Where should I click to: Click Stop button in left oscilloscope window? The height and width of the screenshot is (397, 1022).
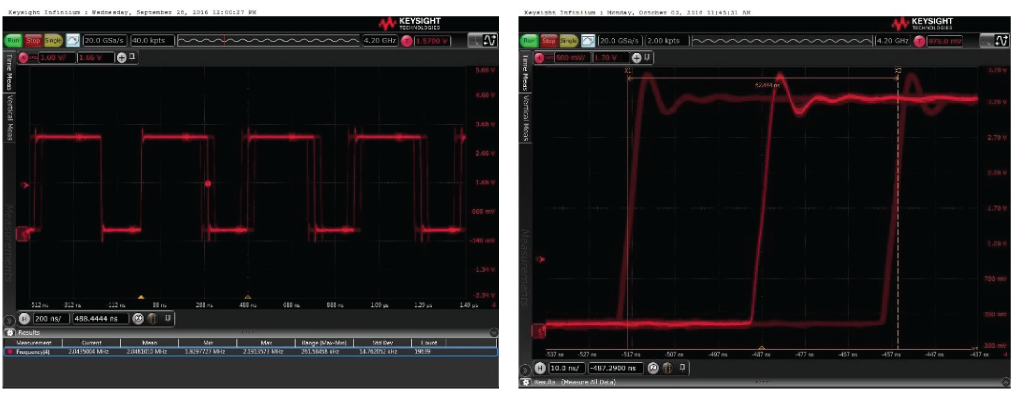coord(33,40)
